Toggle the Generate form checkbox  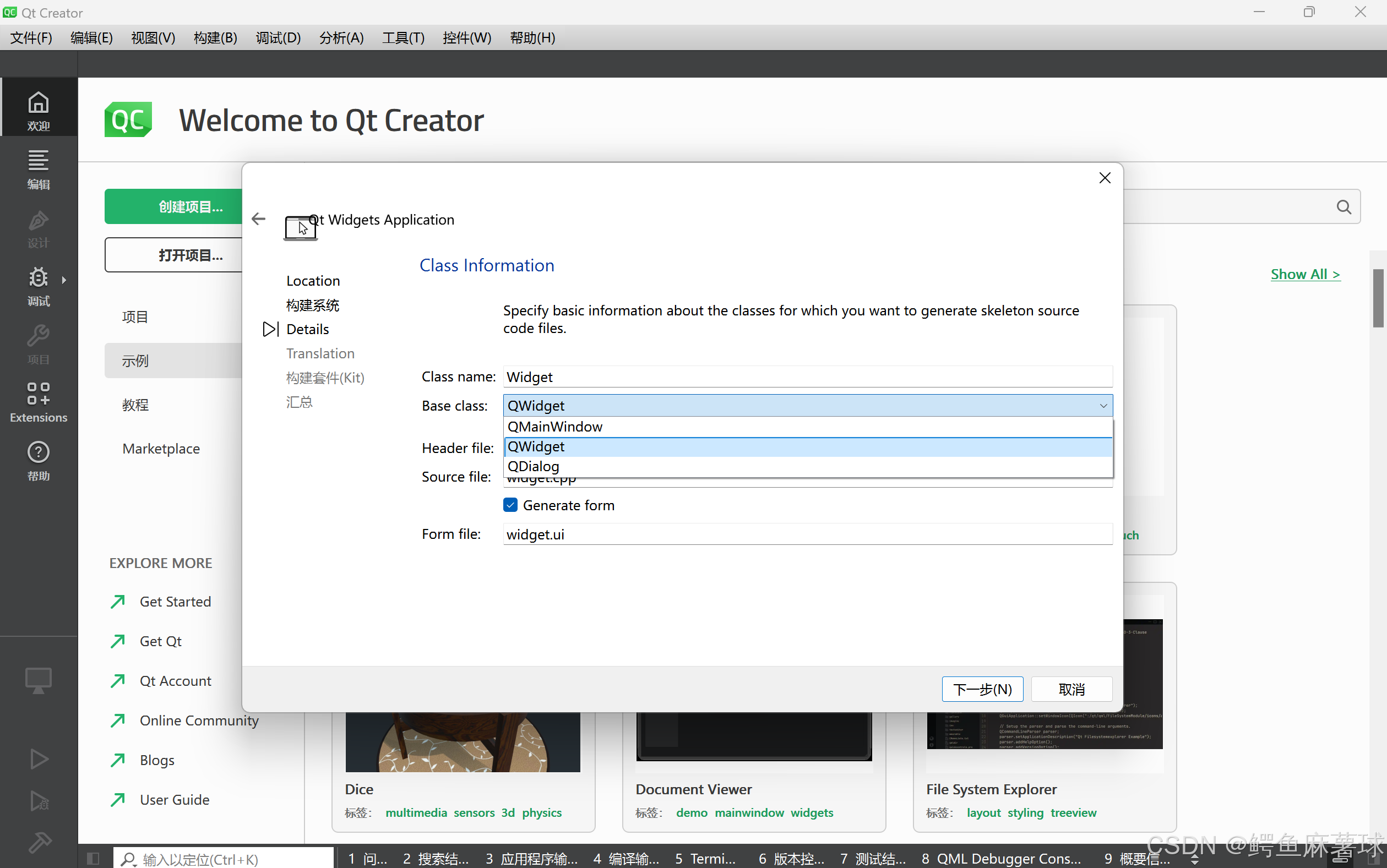point(510,505)
